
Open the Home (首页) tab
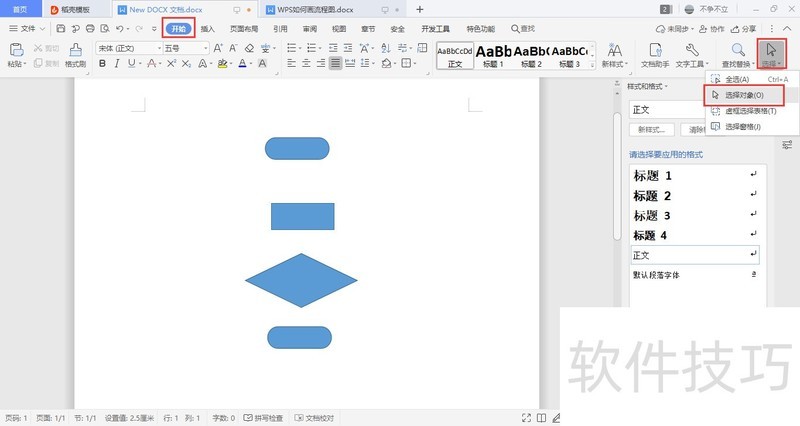click(20, 9)
